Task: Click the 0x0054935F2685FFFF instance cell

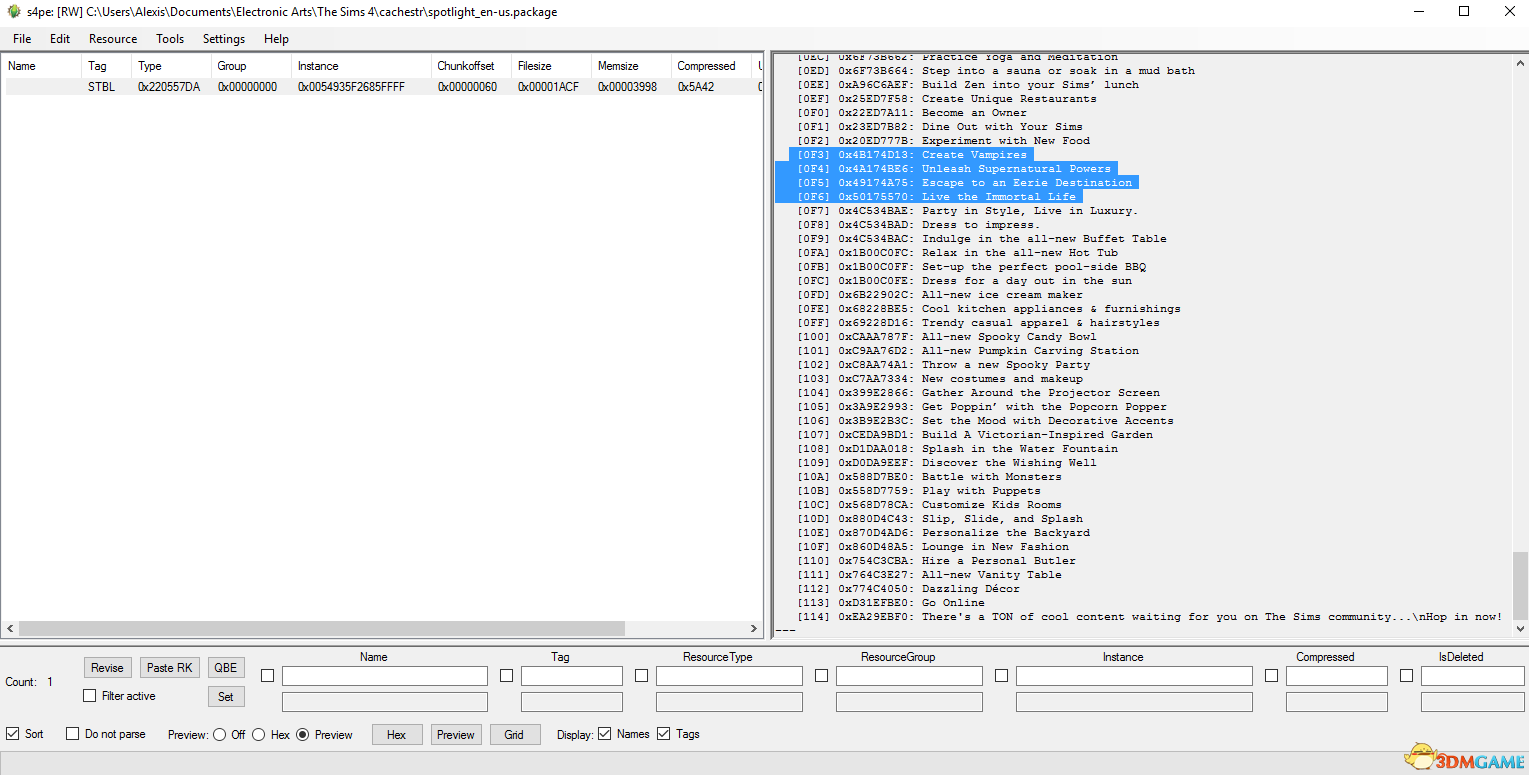Action: [x=351, y=87]
